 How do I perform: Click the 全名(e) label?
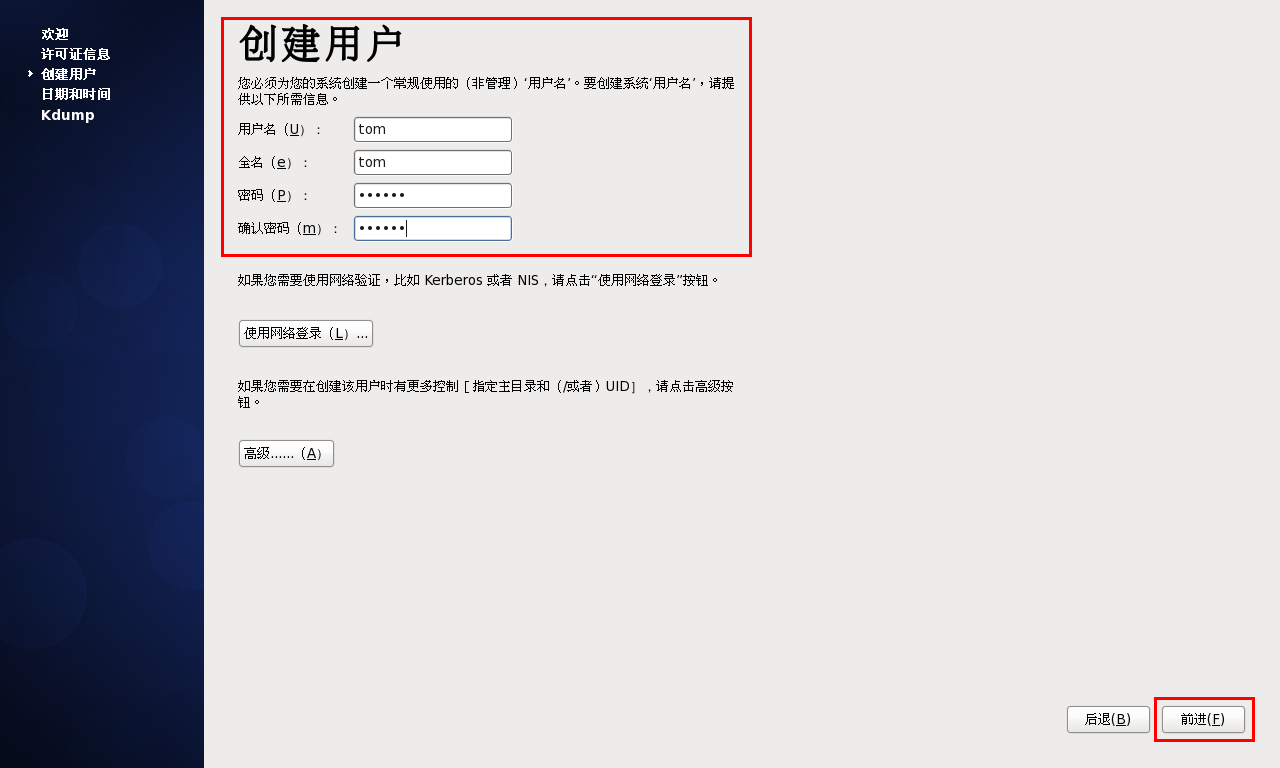[274, 162]
